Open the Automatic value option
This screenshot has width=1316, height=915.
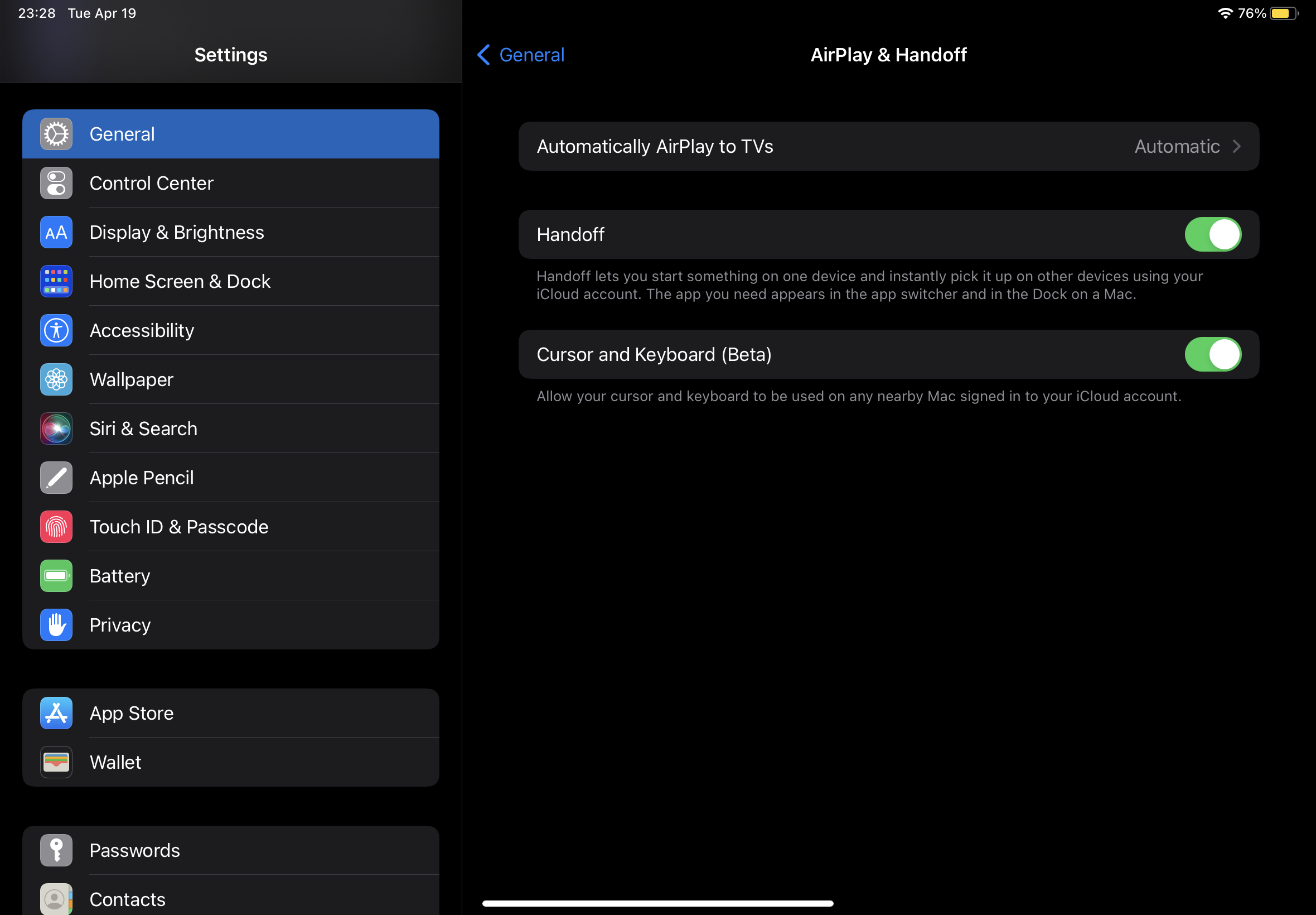coord(1177,146)
